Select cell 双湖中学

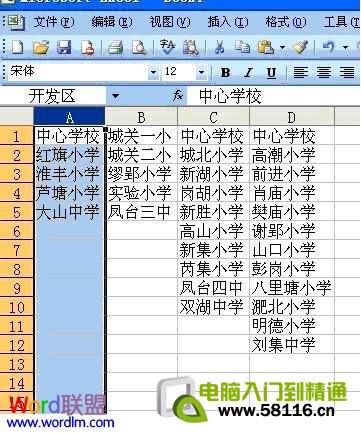(214, 307)
